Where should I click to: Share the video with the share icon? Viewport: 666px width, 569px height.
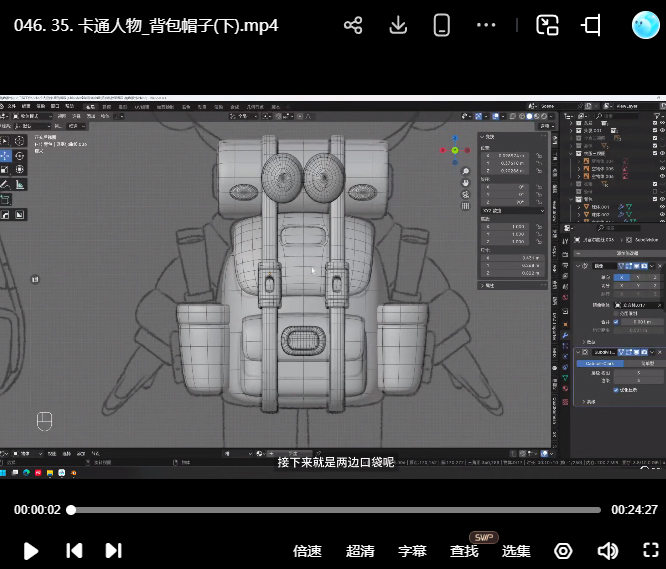(x=353, y=26)
